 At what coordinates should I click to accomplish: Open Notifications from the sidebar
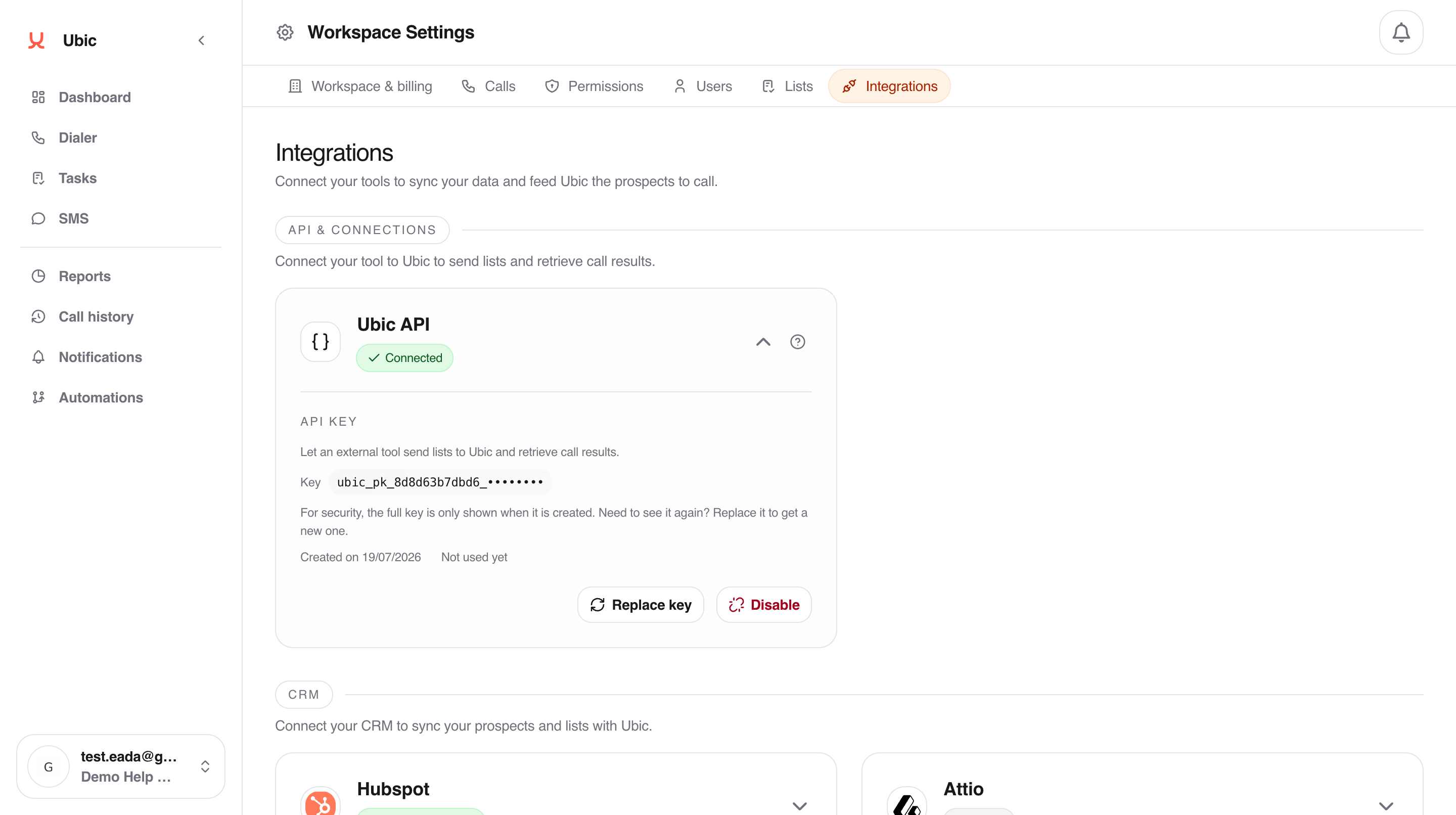[x=121, y=357]
